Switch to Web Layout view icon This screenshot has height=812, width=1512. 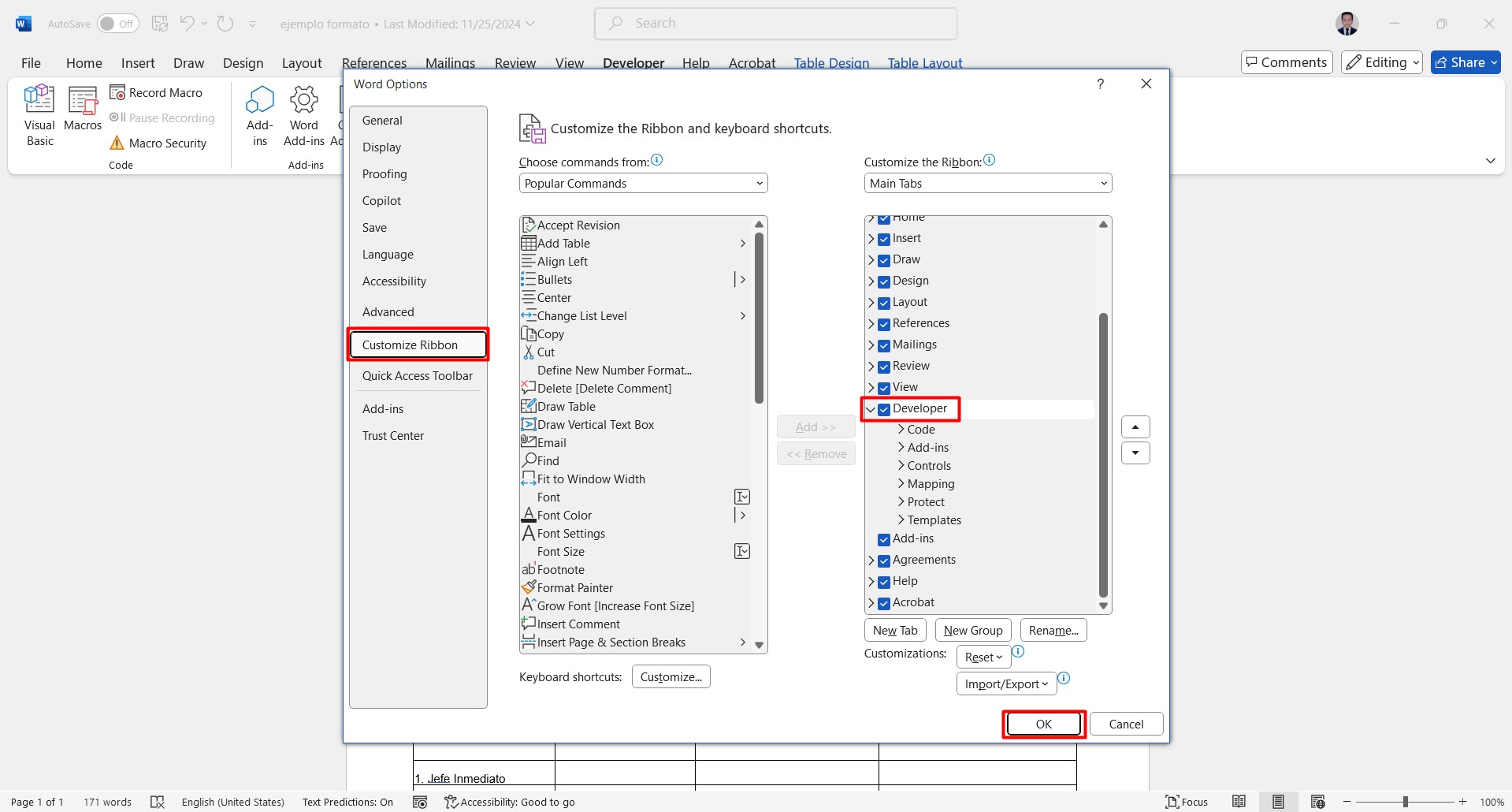coord(1317,802)
